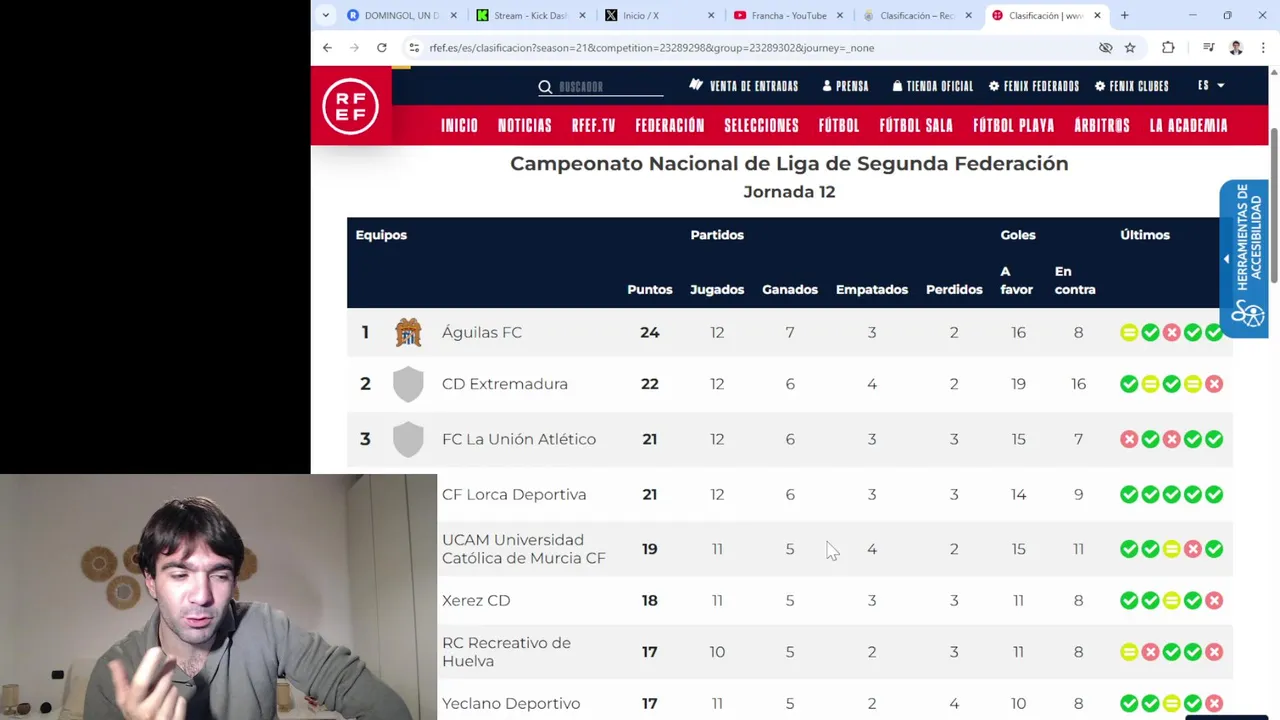Image resolution: width=1280 pixels, height=720 pixels.
Task: Open La Academia menu item
Action: click(1189, 125)
